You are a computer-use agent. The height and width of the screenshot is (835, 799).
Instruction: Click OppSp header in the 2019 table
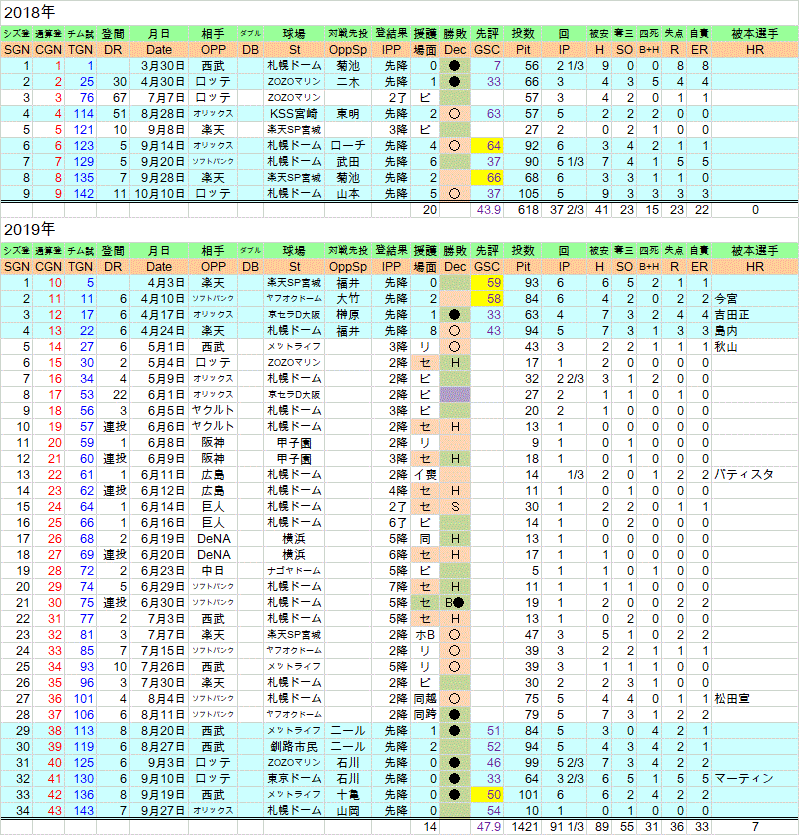(348, 267)
